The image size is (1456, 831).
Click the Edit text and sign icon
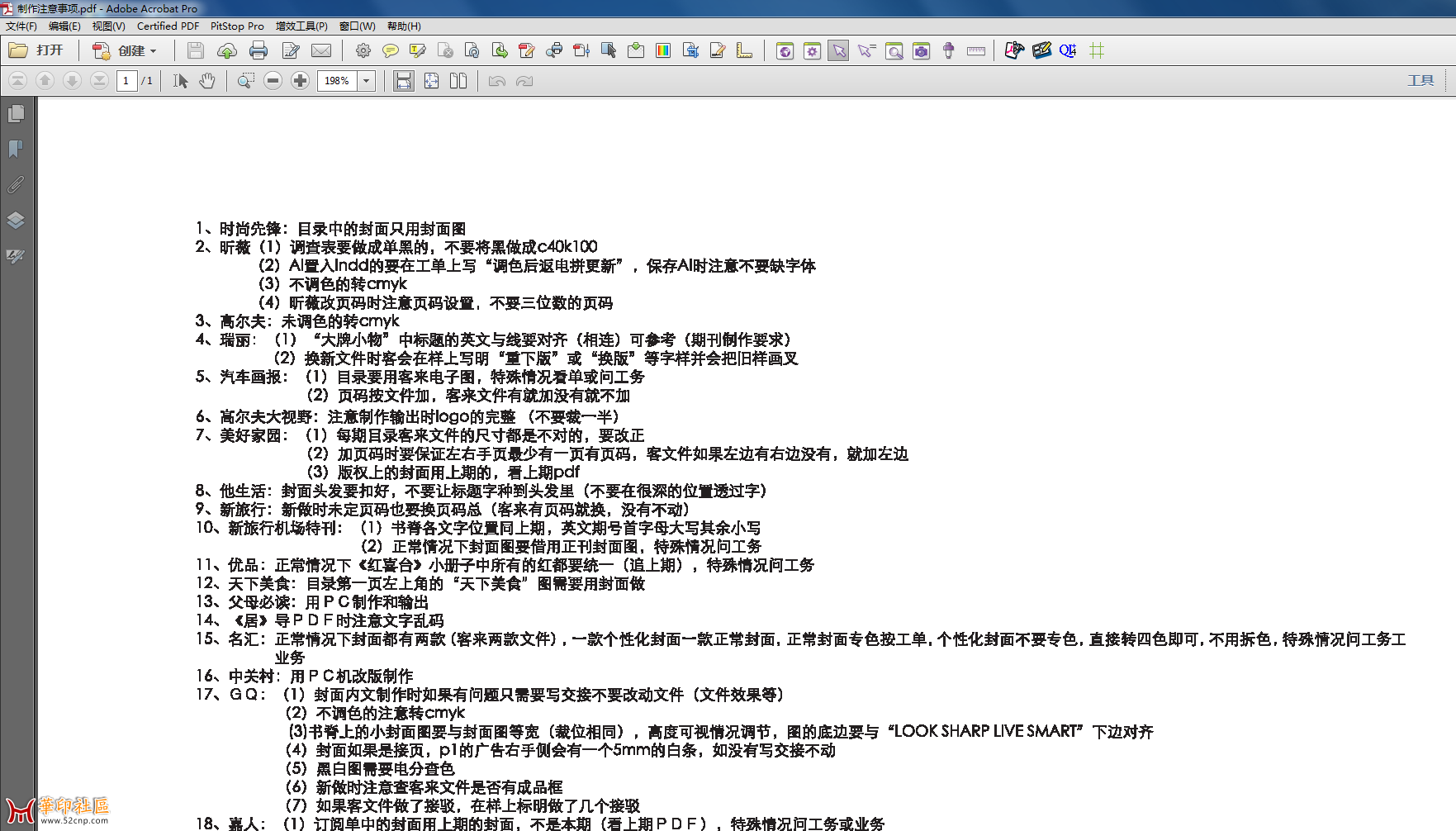click(x=291, y=50)
